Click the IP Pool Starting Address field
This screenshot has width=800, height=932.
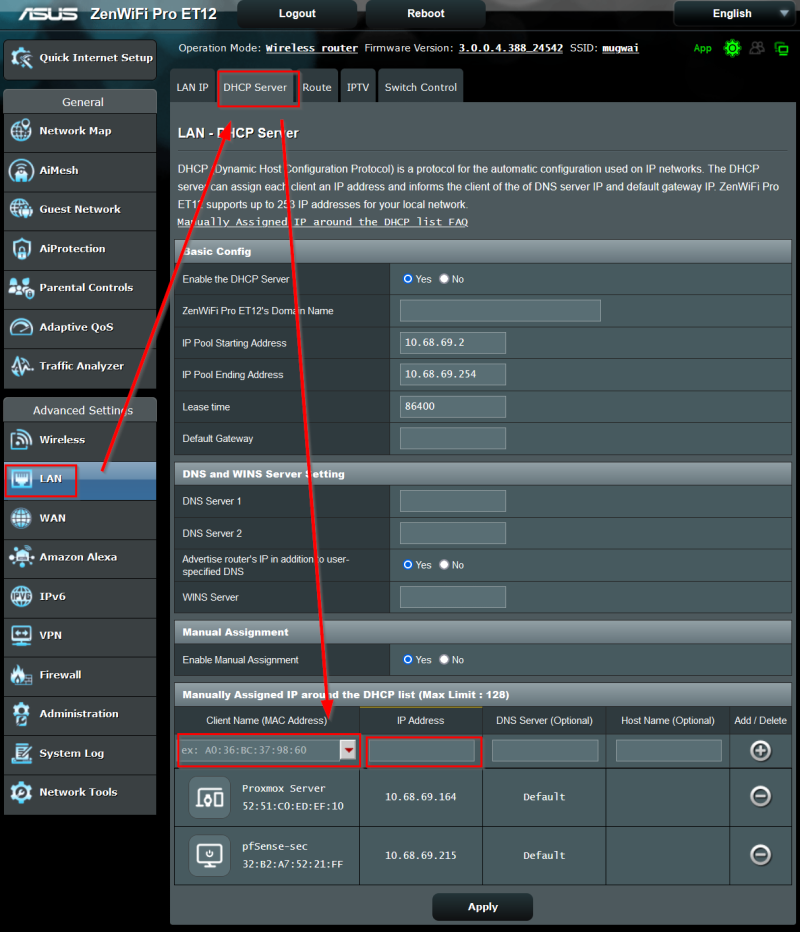pos(452,343)
